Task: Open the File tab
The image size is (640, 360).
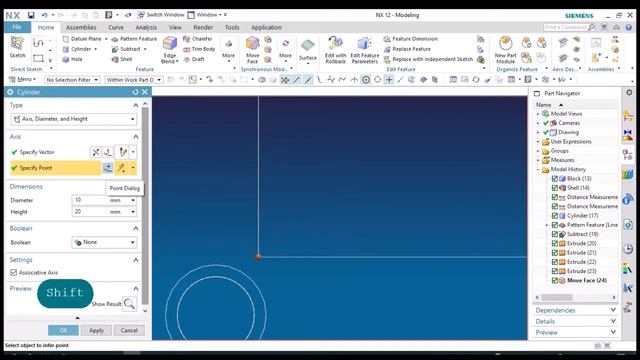Action: tap(17, 27)
